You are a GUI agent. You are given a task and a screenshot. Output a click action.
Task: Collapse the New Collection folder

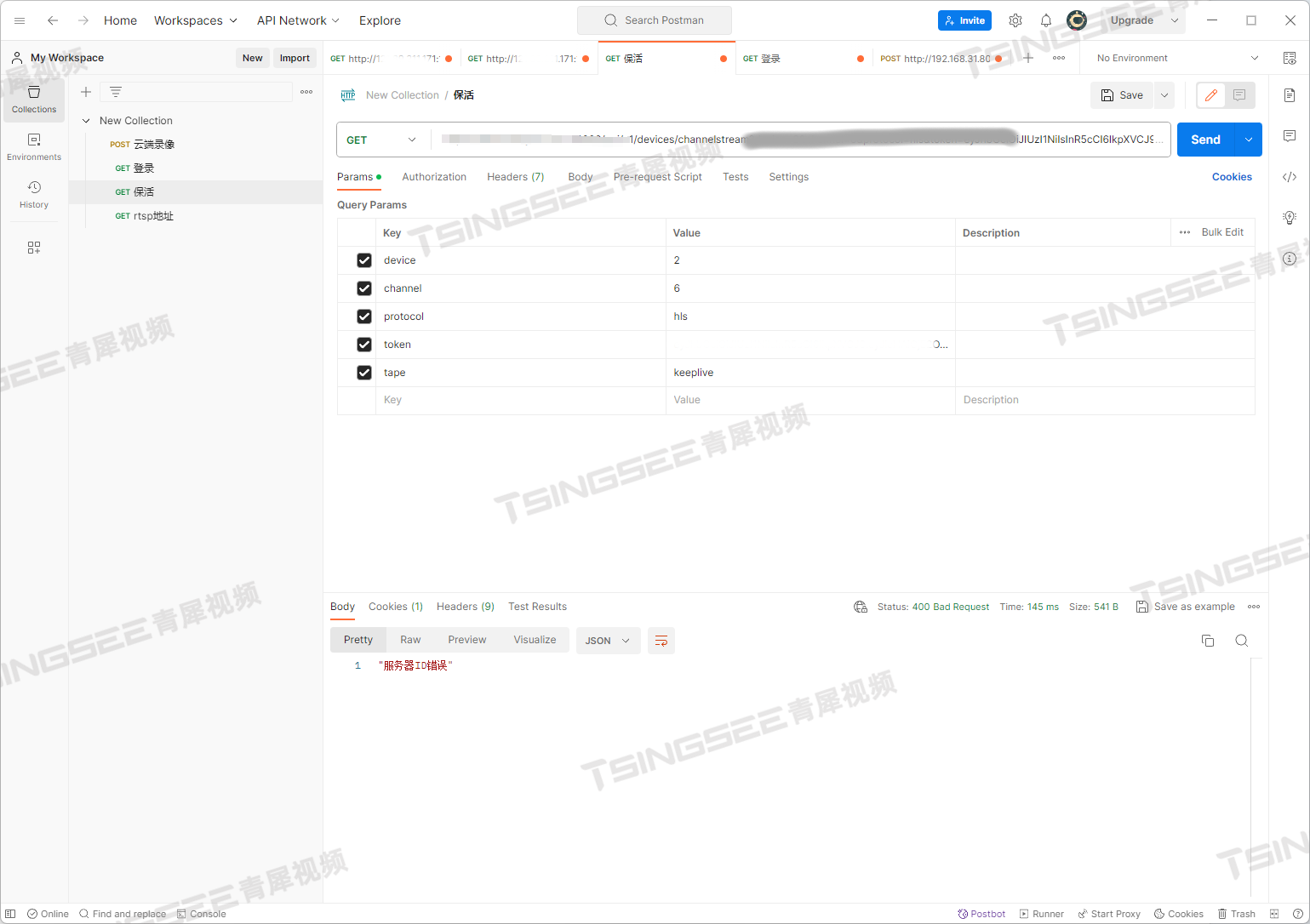[x=86, y=121]
